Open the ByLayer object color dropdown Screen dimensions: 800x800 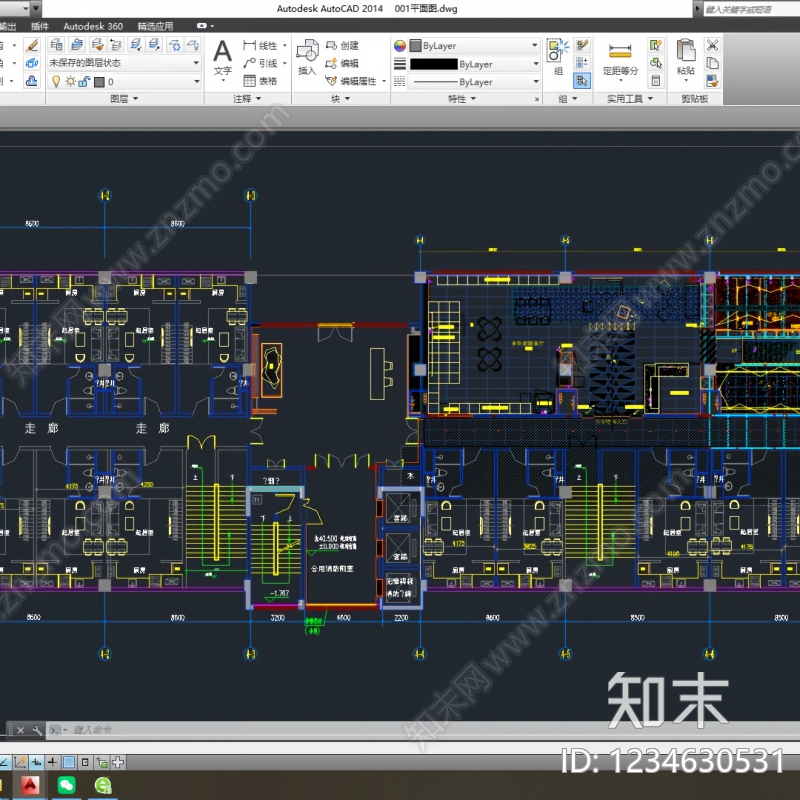click(x=474, y=45)
